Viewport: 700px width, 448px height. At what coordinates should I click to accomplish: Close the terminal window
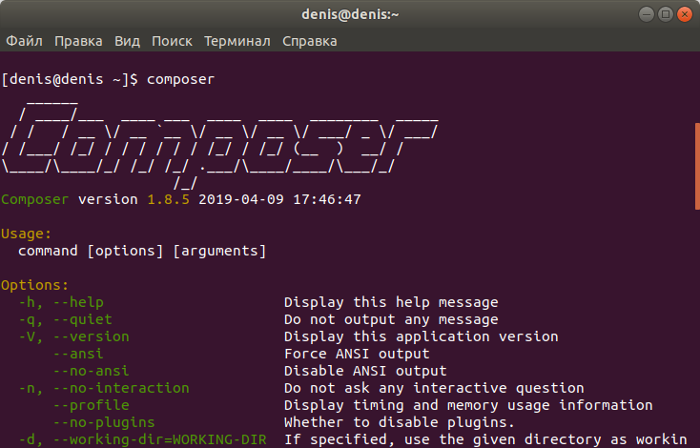[x=684, y=14]
